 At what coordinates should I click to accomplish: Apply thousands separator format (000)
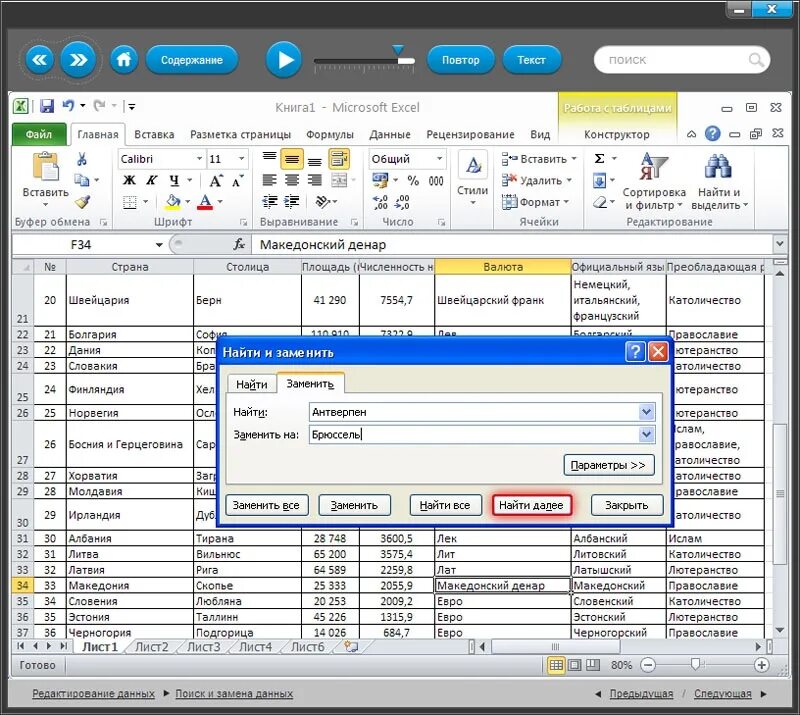click(436, 180)
